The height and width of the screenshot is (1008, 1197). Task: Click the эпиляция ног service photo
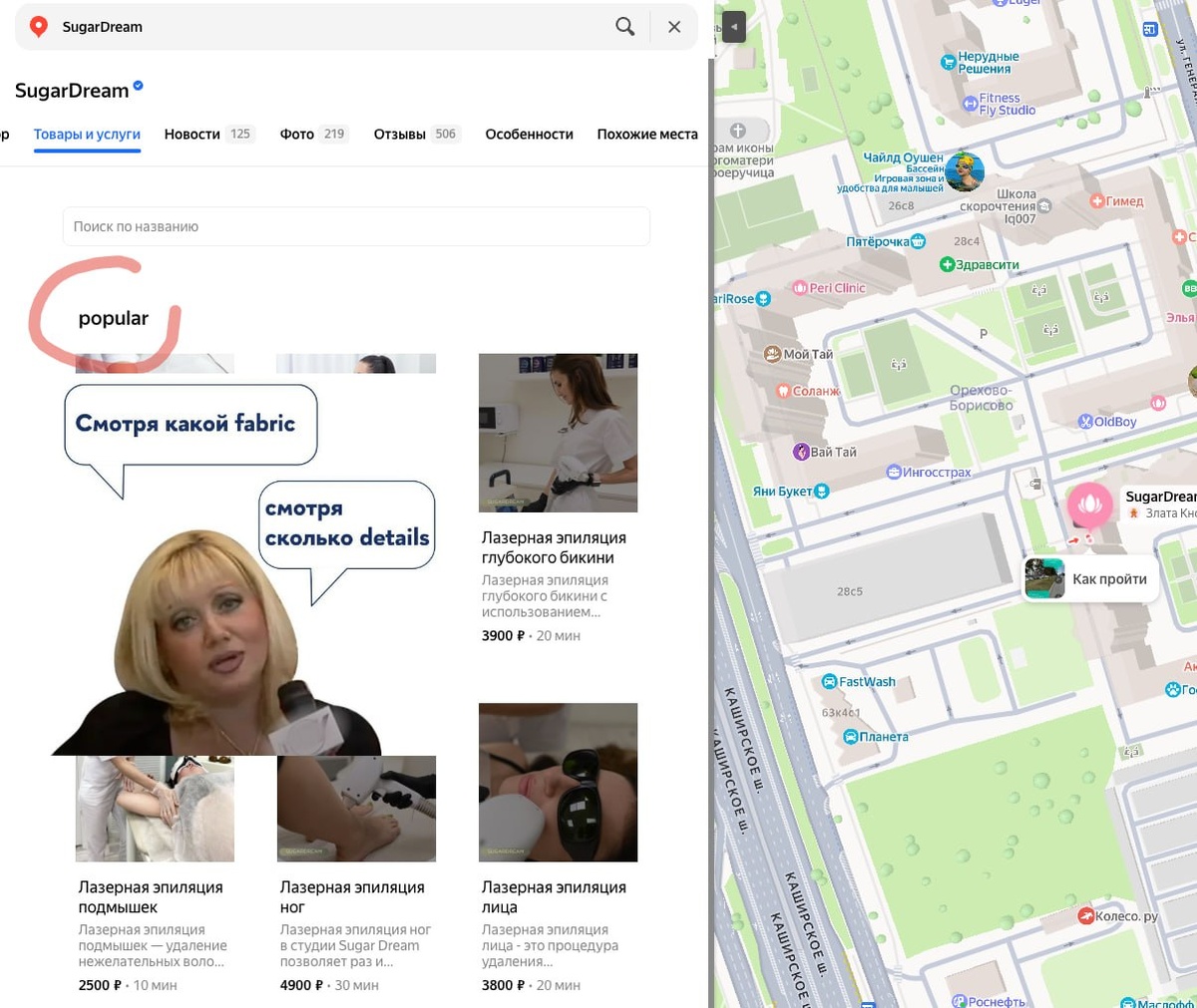356,809
